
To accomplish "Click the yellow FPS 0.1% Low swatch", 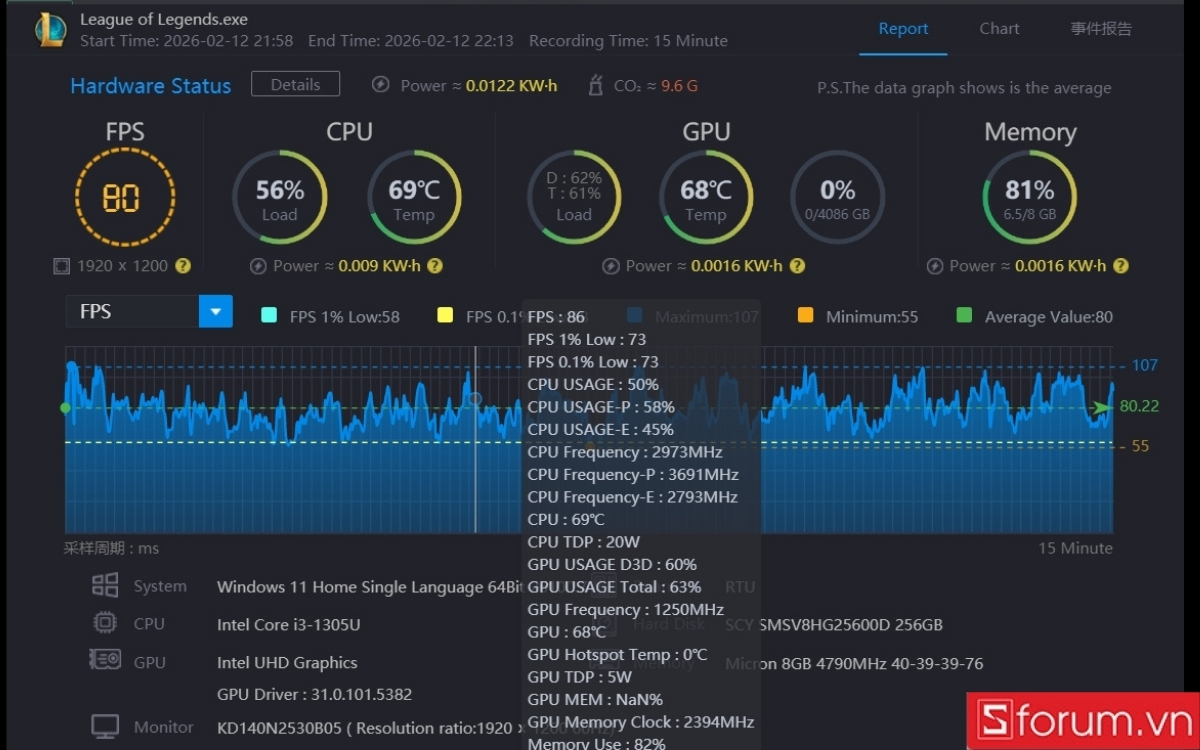I will [x=445, y=316].
